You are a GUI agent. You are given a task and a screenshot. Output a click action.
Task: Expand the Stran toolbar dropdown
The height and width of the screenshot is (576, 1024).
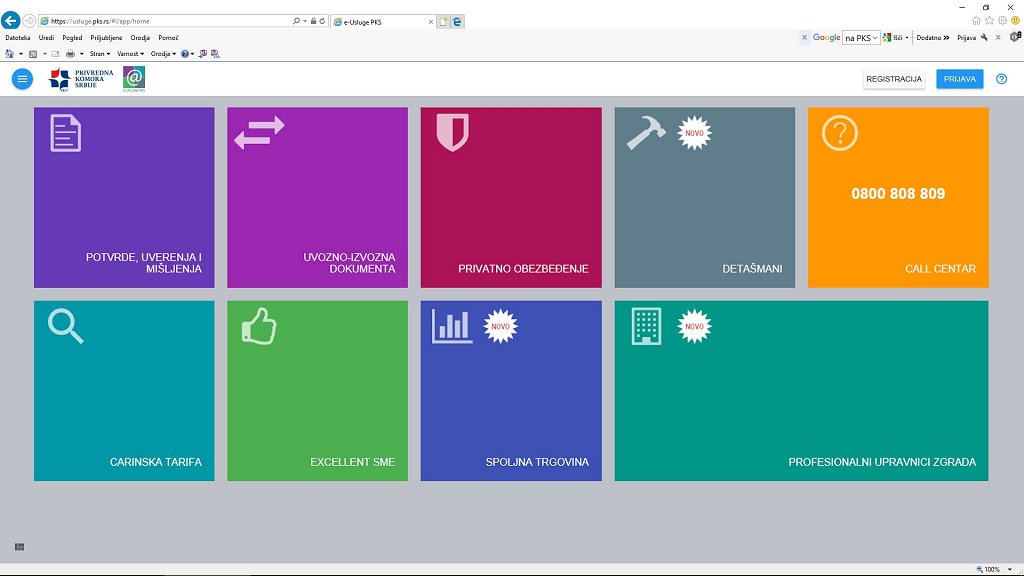pos(100,54)
